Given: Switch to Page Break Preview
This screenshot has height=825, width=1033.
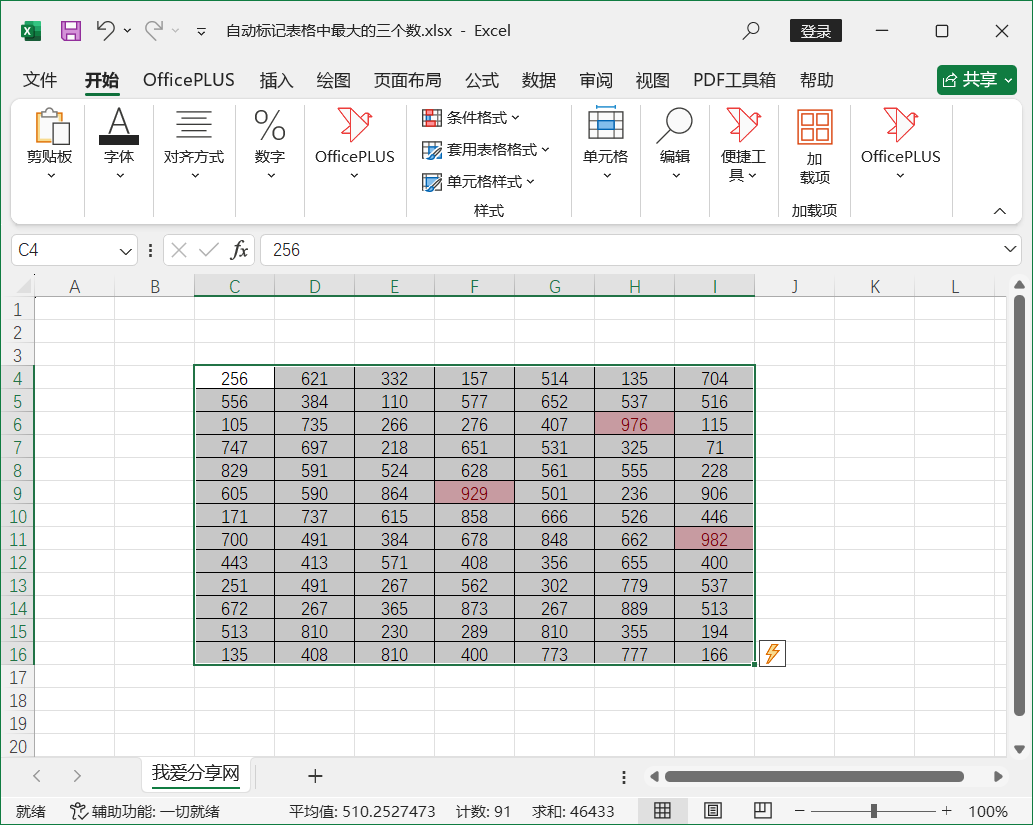Looking at the screenshot, I should tap(763, 811).
